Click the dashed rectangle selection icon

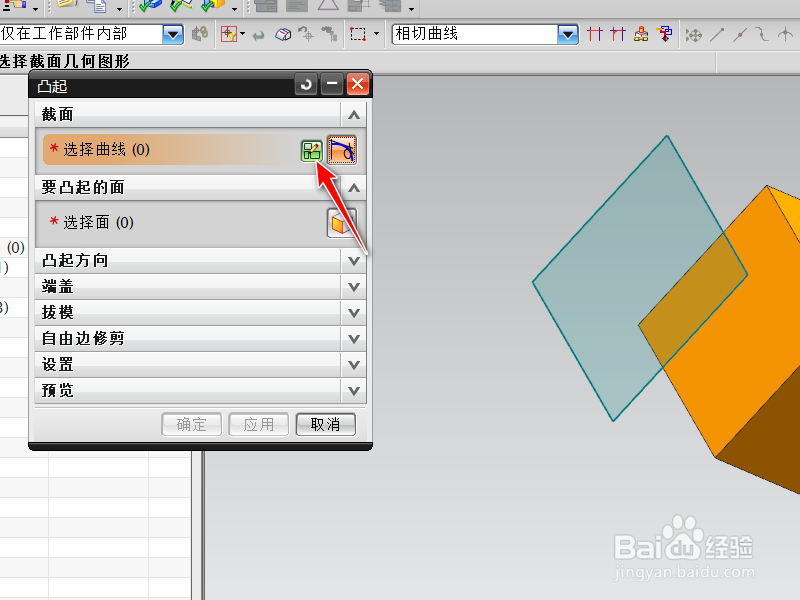tap(358, 34)
